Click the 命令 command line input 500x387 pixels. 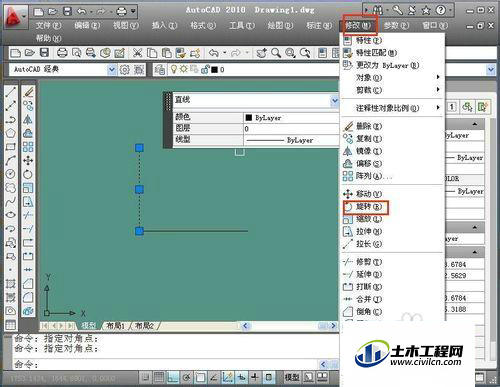[x=167, y=364]
